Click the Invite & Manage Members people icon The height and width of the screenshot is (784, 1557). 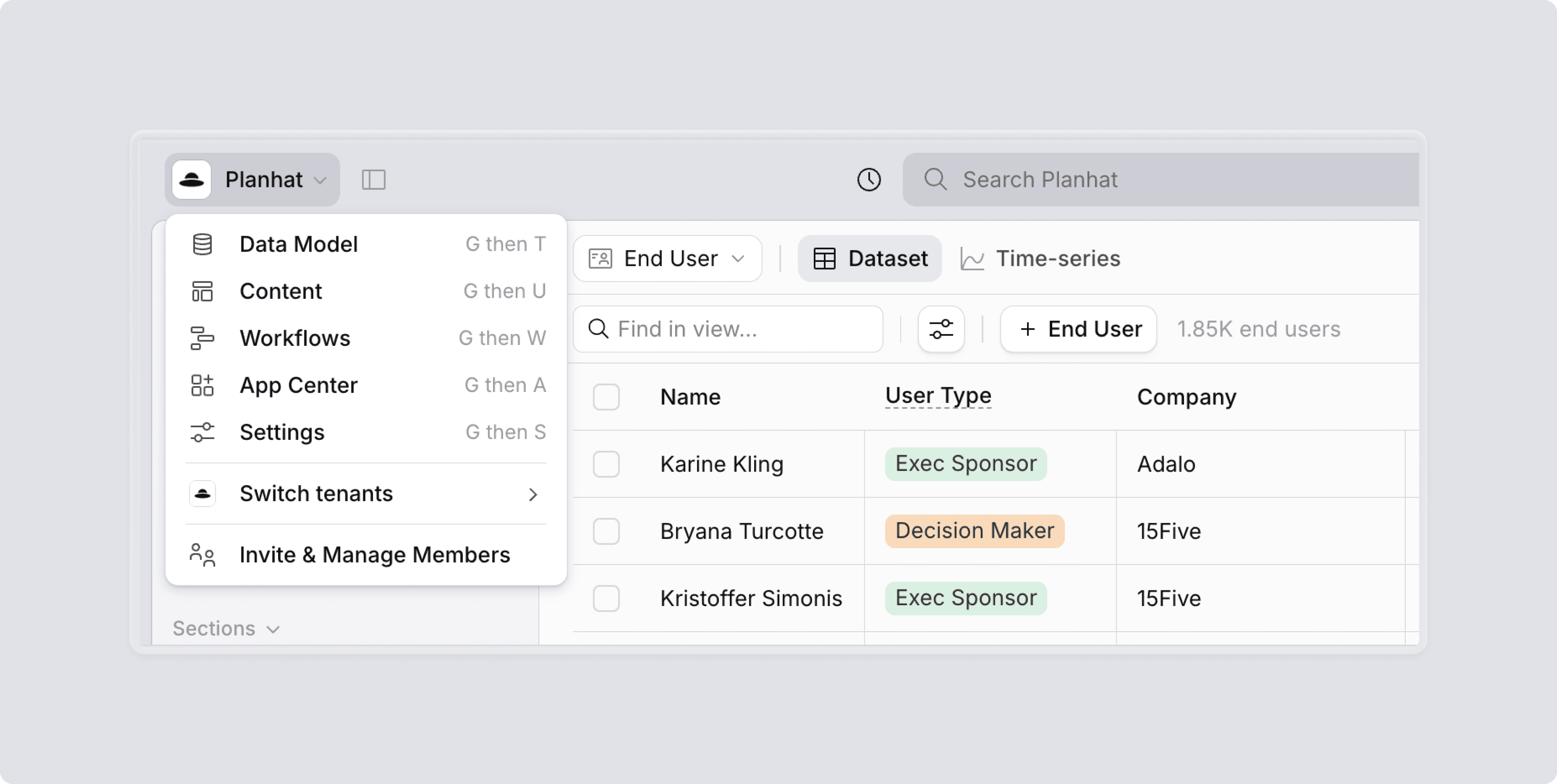tap(202, 555)
